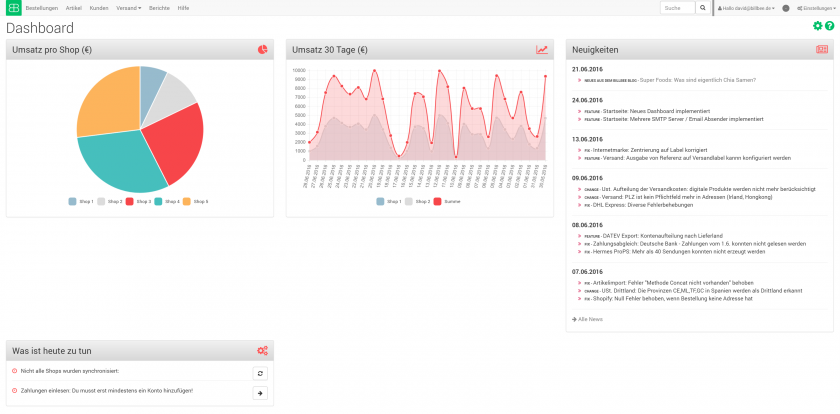
Task: Toggle Shop 5 in pie chart legend
Action: (x=196, y=201)
